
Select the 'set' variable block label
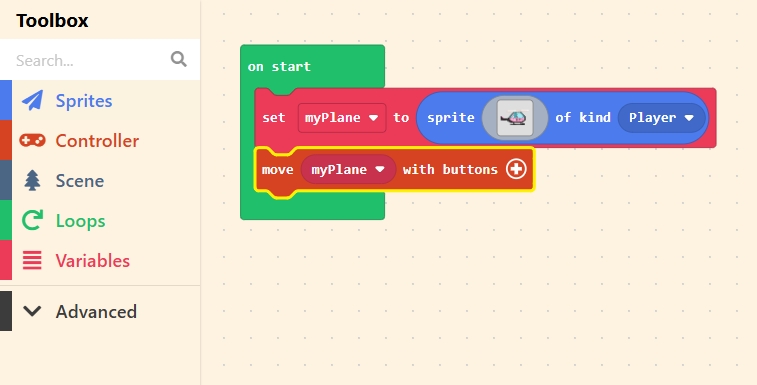click(274, 118)
